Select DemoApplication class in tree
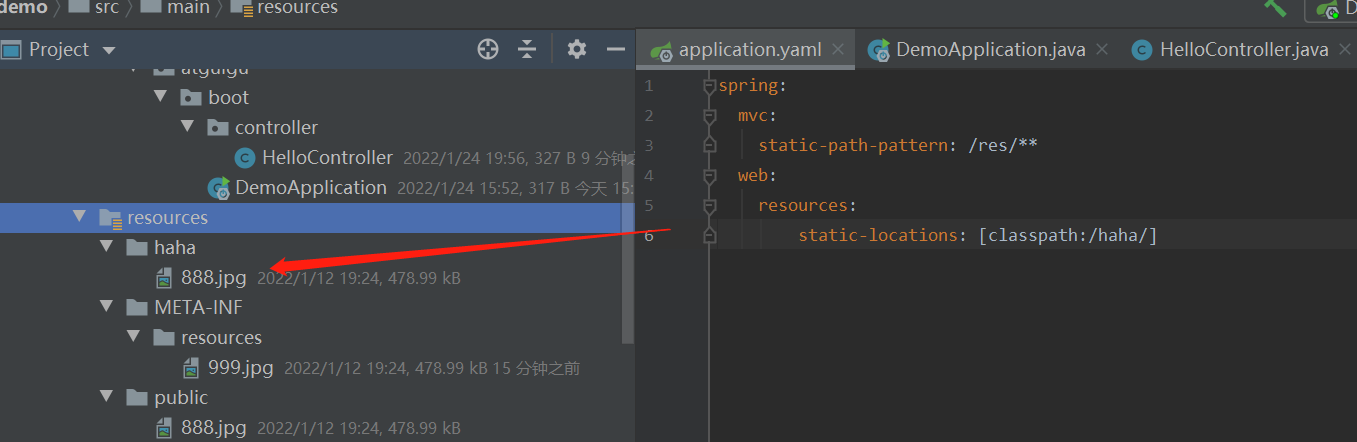Viewport: 1357px width, 442px height. click(310, 187)
